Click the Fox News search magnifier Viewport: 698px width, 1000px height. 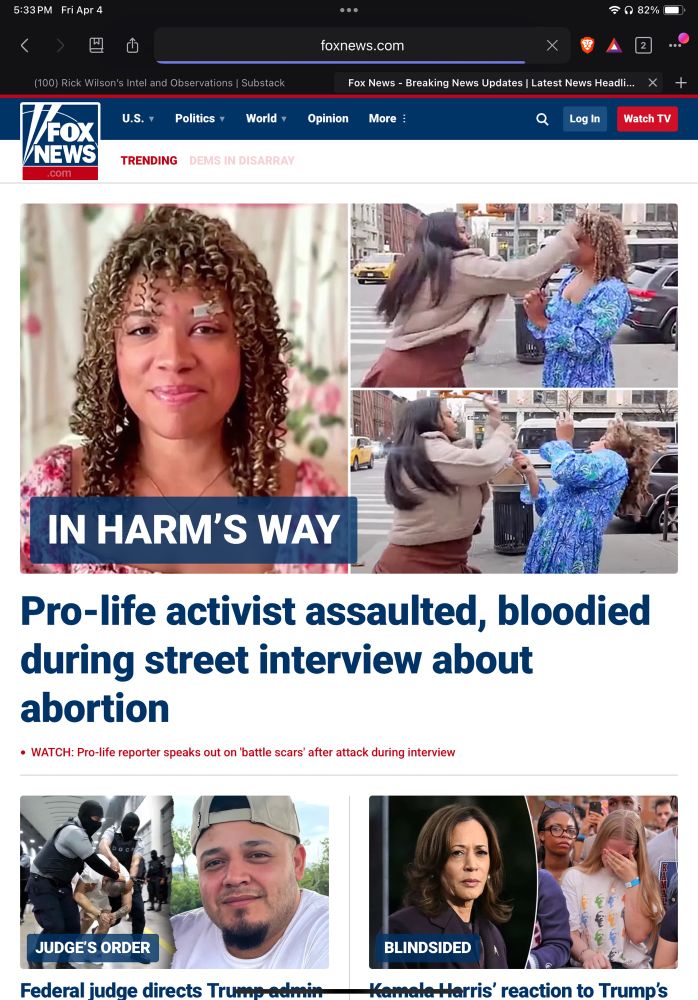click(x=542, y=119)
